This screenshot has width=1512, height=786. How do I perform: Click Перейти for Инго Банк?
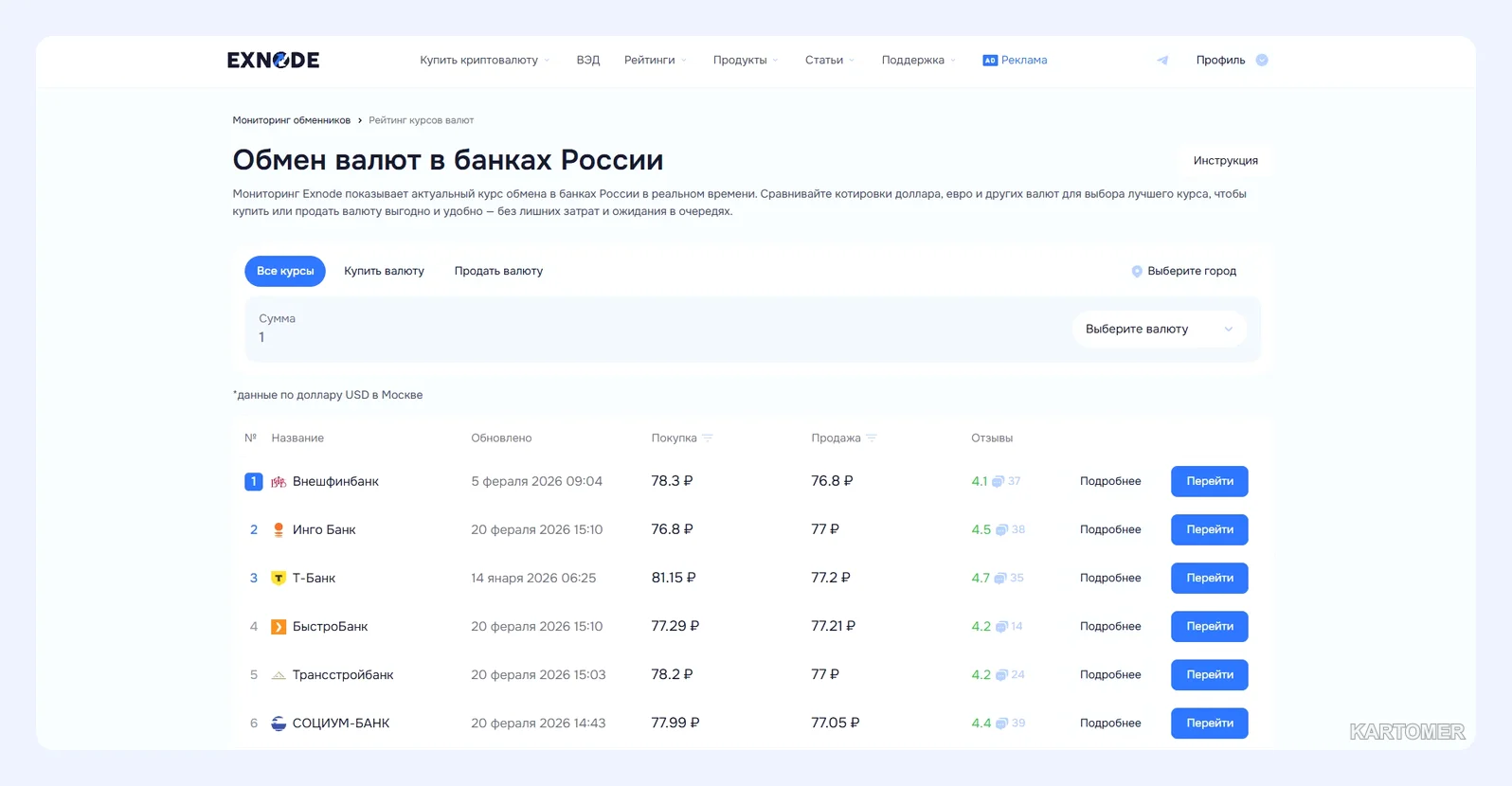click(1210, 529)
